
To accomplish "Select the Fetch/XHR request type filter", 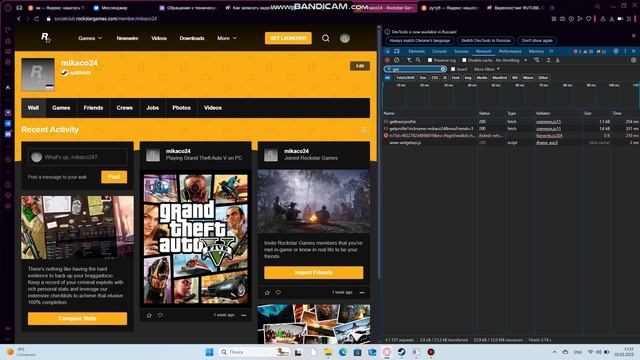I will coord(405,78).
